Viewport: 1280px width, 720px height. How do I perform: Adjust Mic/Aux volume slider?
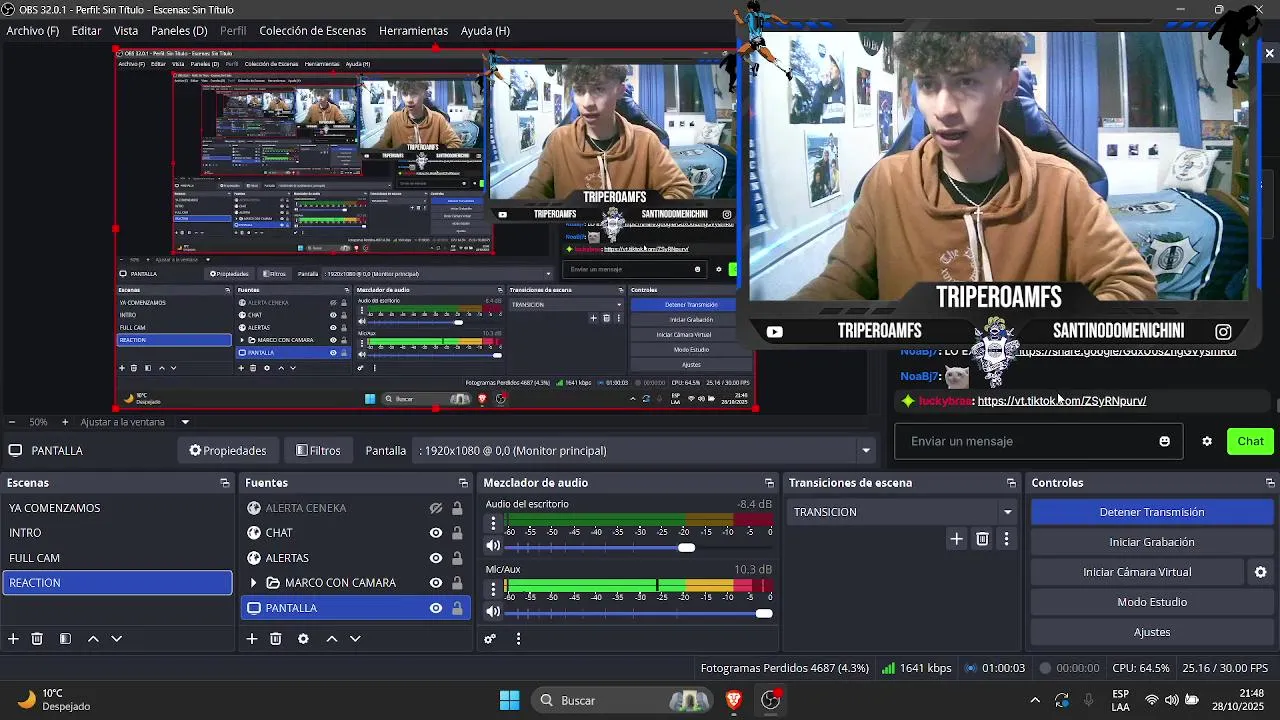click(x=764, y=613)
